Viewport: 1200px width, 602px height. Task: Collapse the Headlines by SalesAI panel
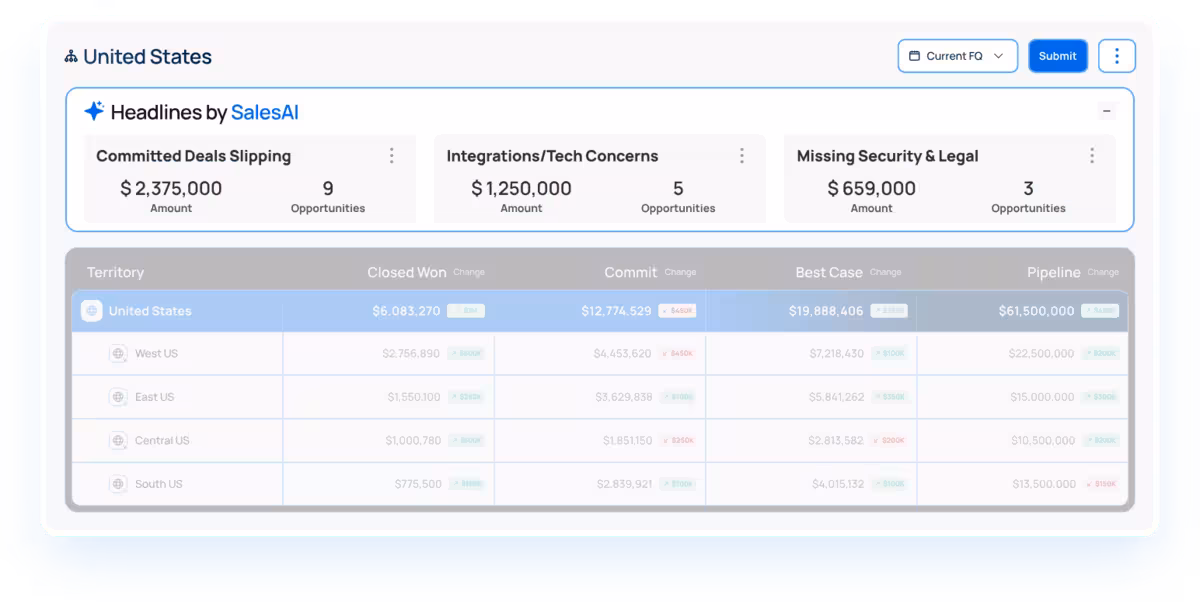point(1107,111)
